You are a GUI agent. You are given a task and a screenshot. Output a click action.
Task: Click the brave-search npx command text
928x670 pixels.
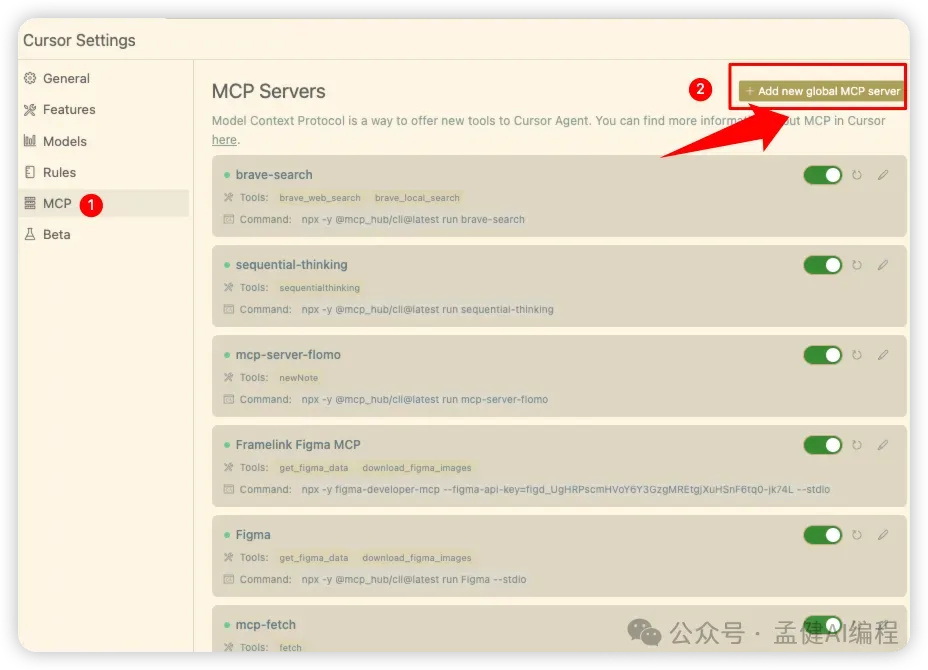[x=413, y=220]
